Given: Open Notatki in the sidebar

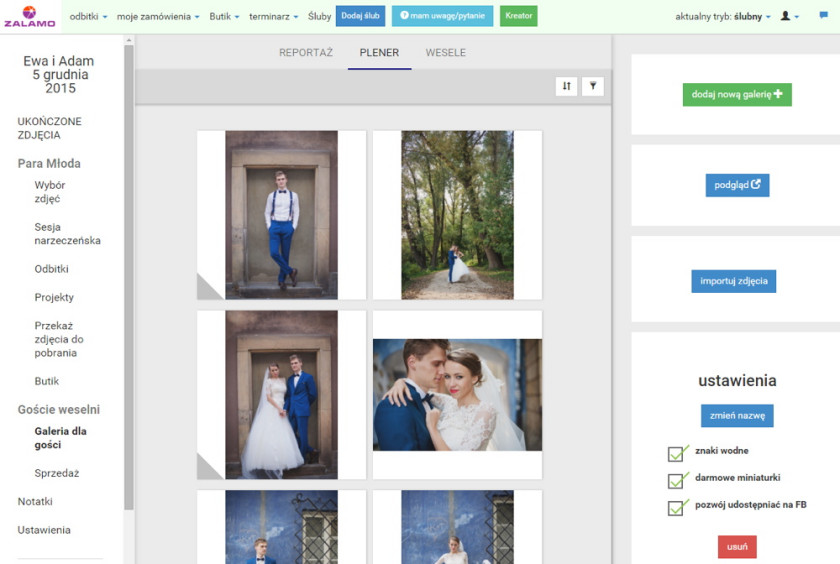Looking at the screenshot, I should (35, 502).
